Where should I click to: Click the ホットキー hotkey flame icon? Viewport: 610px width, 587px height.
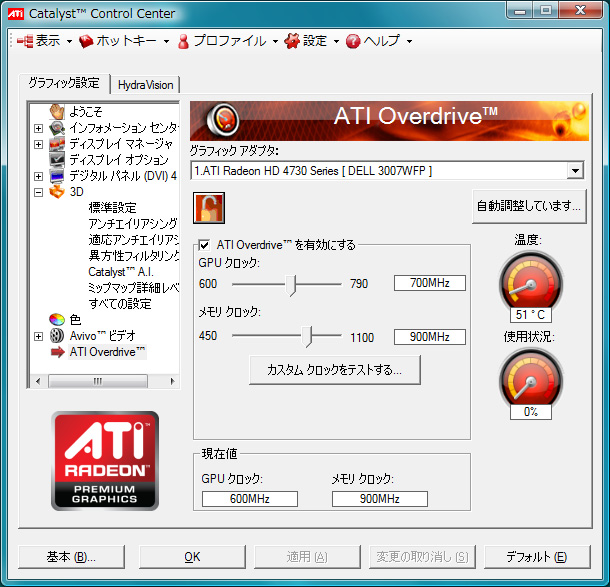86,41
